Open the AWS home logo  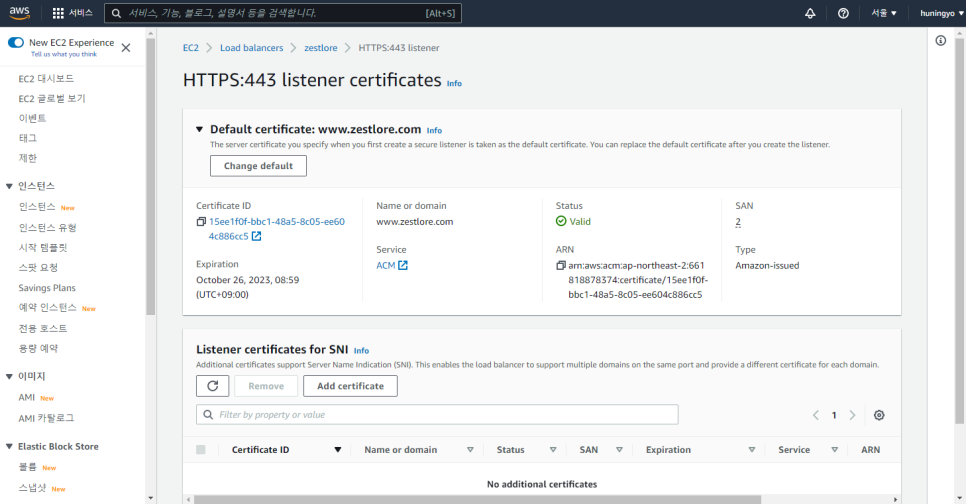[20, 13]
